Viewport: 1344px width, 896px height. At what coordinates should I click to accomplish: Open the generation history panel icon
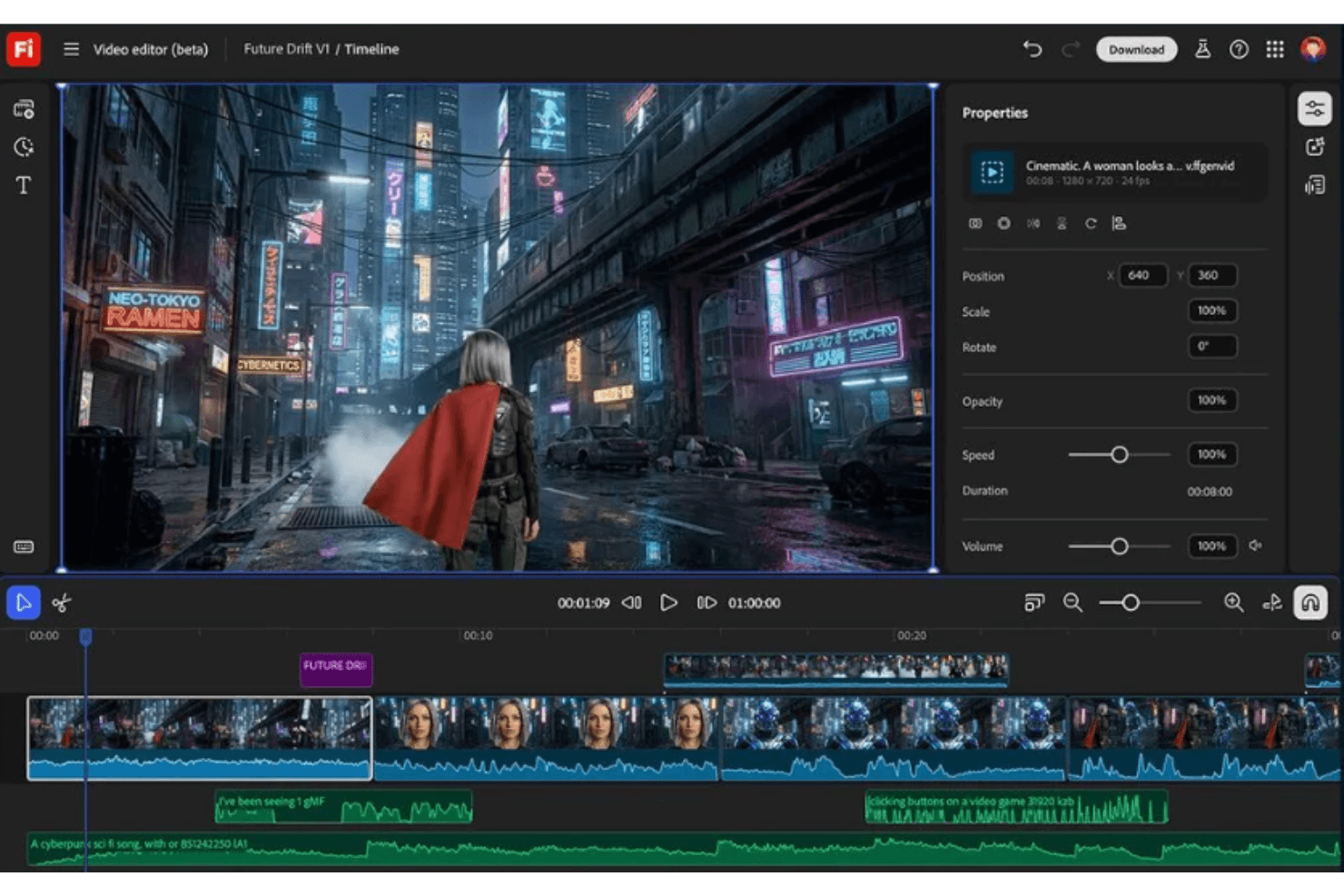coord(24,147)
